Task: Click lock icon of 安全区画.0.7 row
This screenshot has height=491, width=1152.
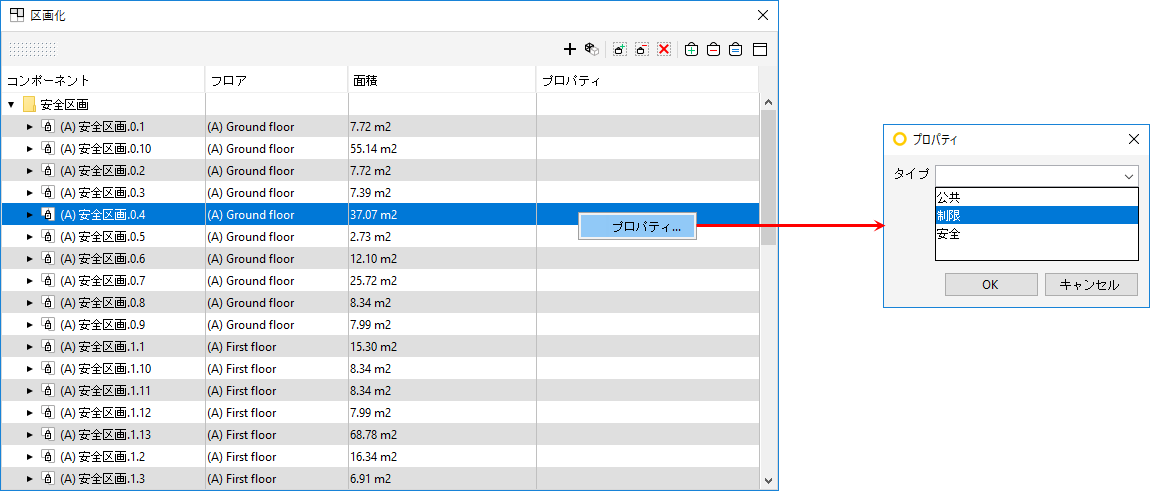Action: coord(48,281)
